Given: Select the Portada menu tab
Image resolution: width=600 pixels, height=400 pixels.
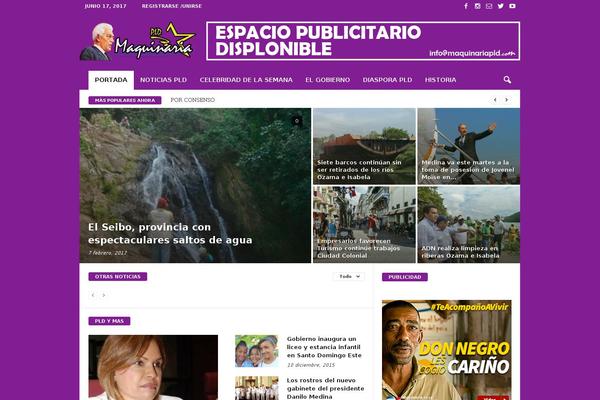Looking at the screenshot, I should click(x=111, y=80).
